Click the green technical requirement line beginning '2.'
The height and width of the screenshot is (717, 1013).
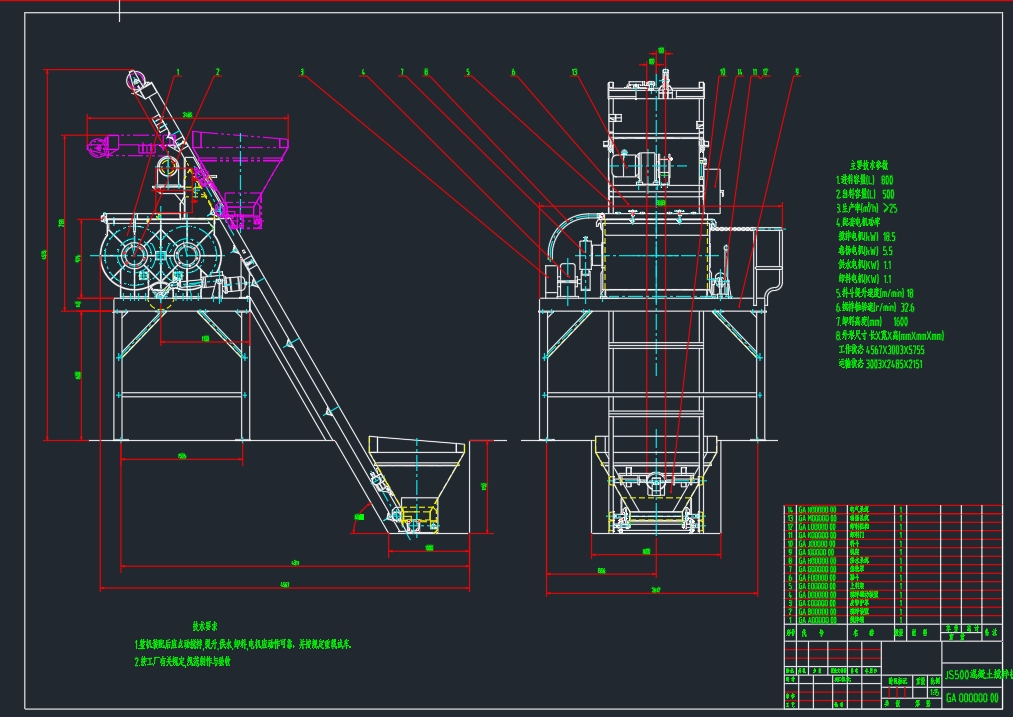point(183,661)
